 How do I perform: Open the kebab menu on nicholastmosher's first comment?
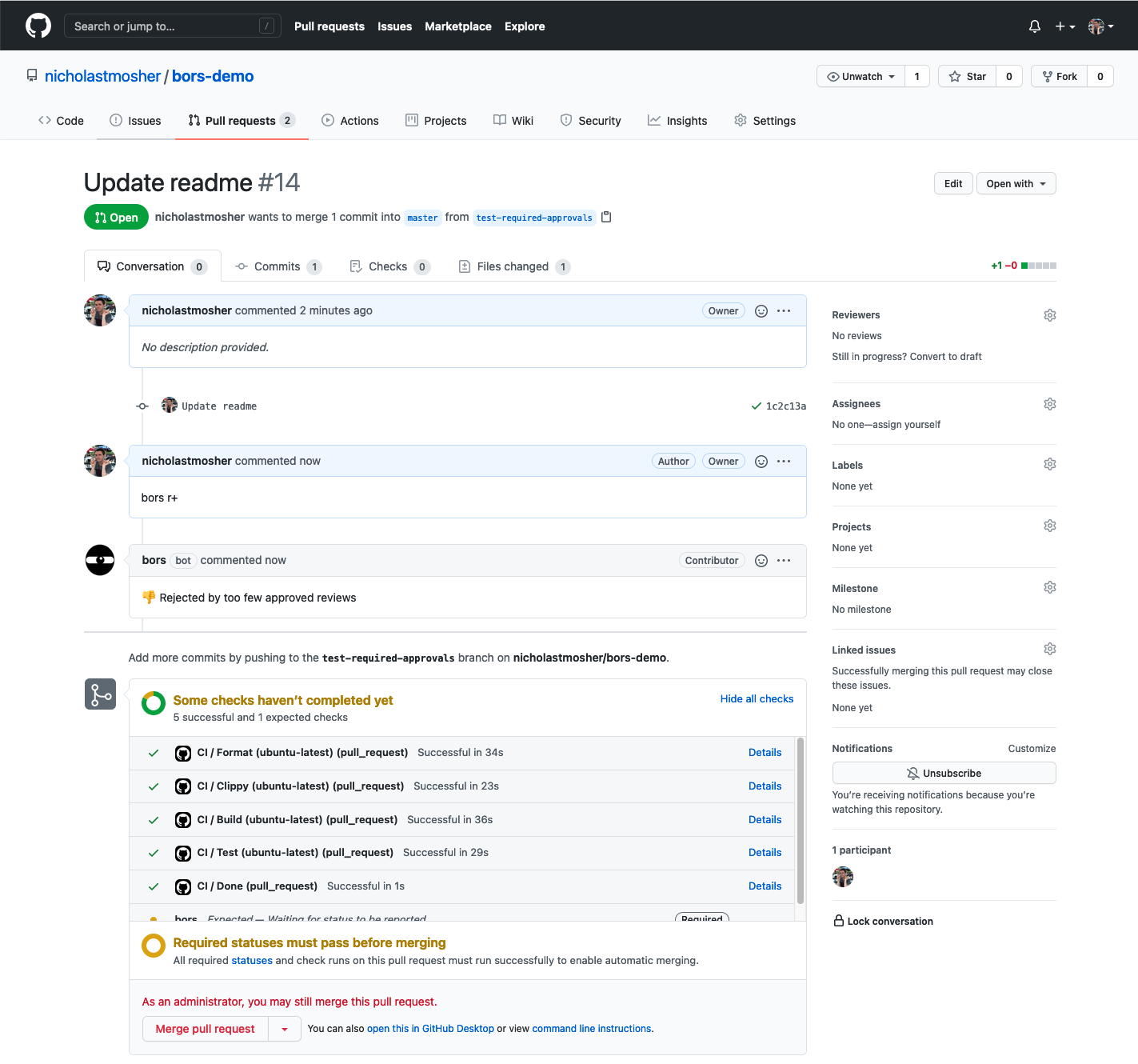783,310
